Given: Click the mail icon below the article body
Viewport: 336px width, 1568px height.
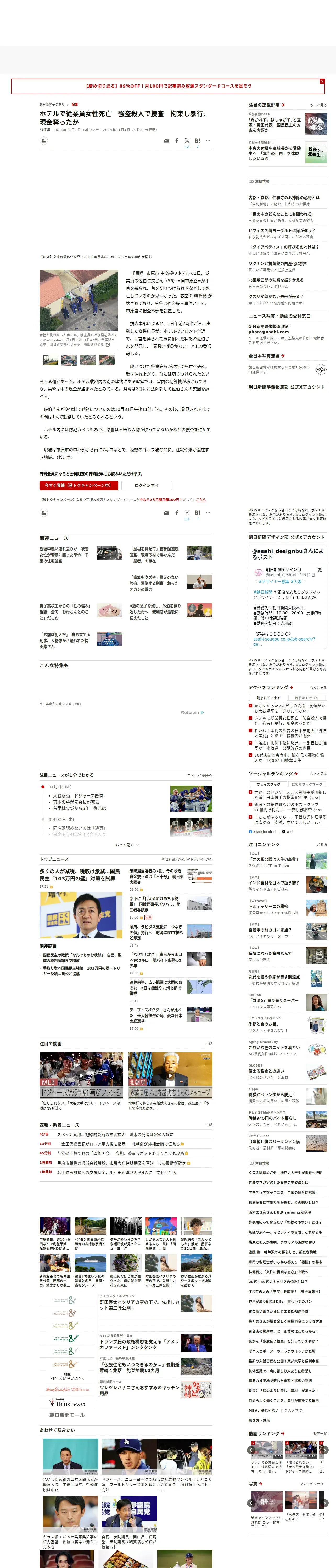Looking at the screenshot, I should 166,512.
